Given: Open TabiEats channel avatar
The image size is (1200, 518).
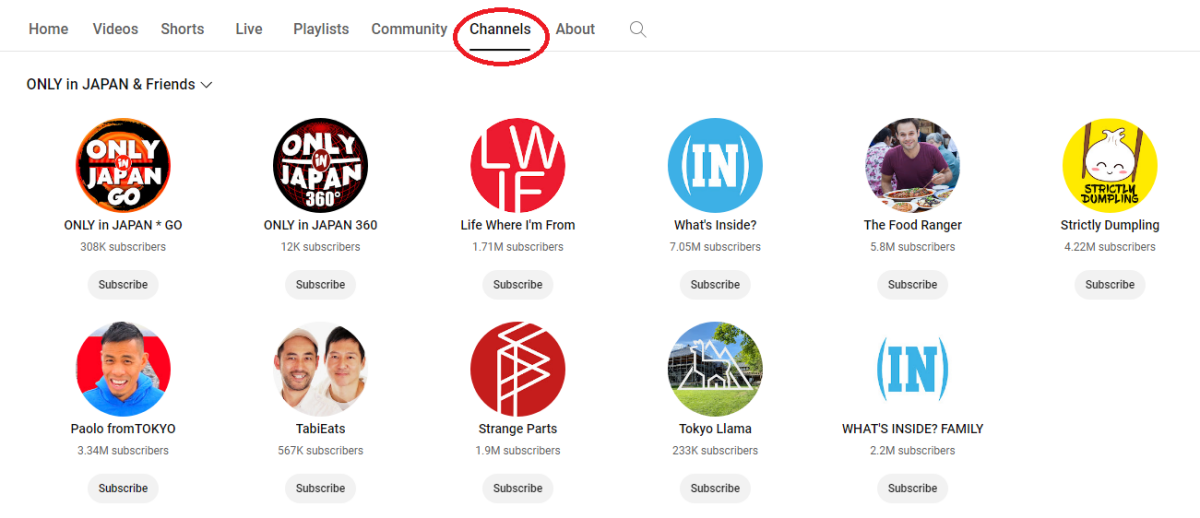Looking at the screenshot, I should pos(320,369).
